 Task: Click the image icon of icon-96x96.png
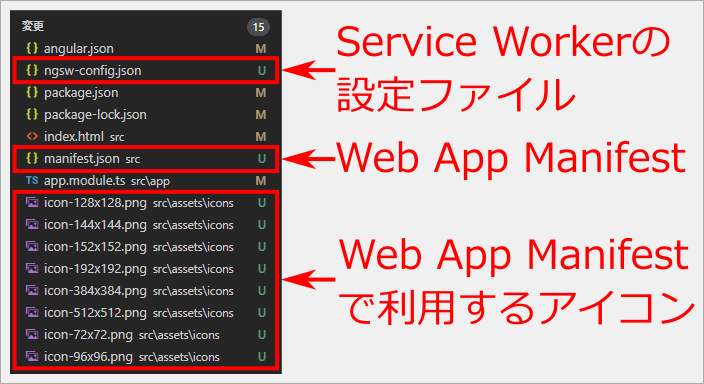click(x=32, y=357)
